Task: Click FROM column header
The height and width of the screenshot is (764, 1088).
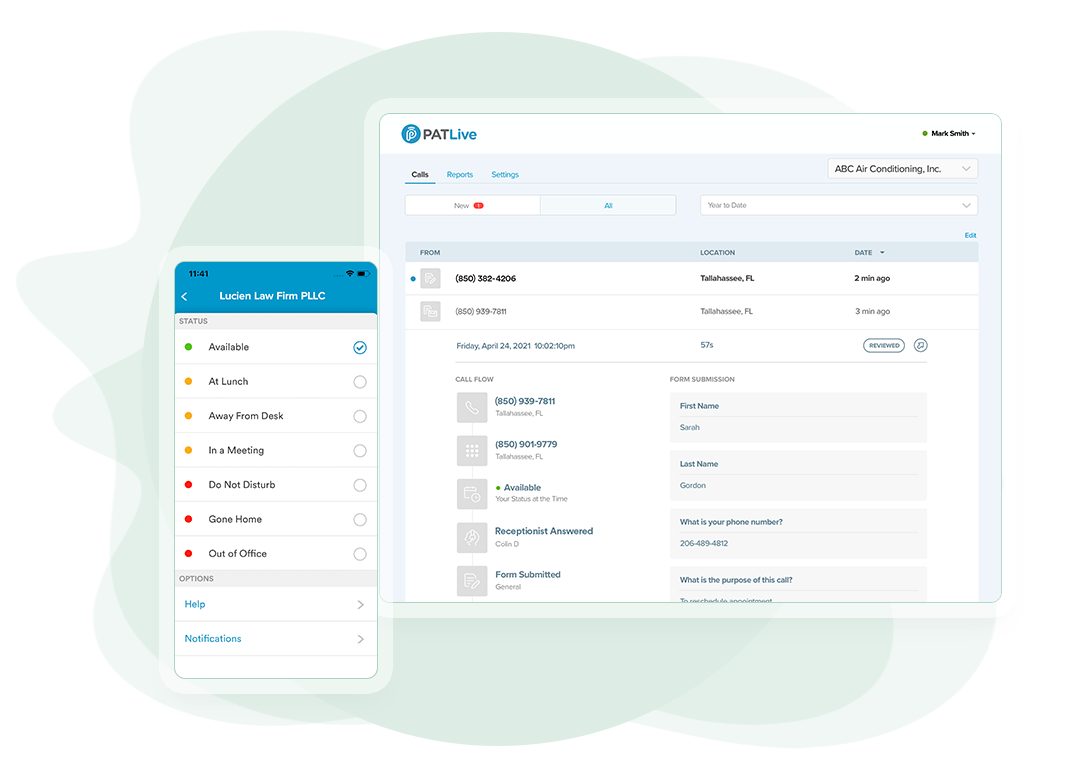Action: (x=430, y=253)
